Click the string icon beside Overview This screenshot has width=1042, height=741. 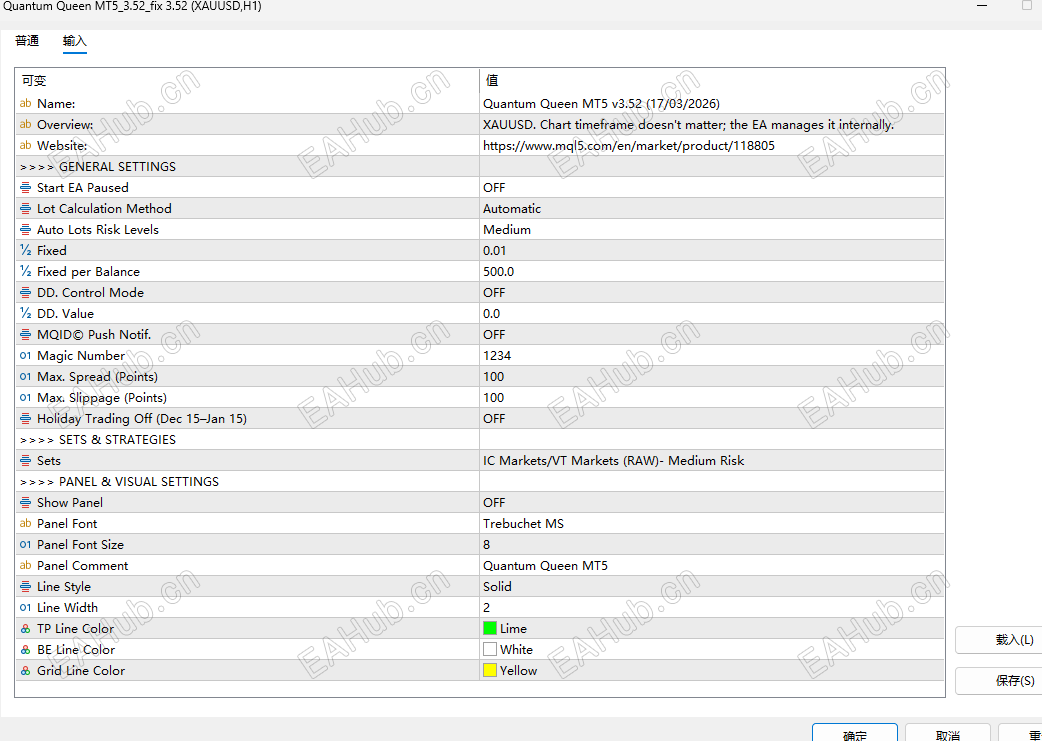pos(25,124)
